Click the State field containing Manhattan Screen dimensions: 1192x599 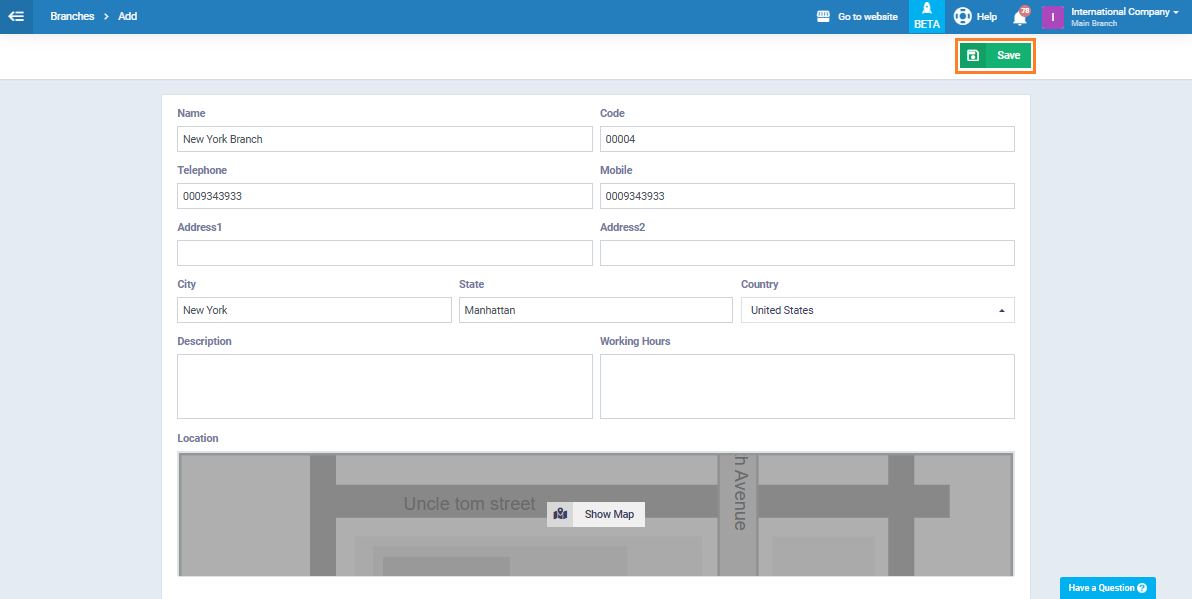coord(595,310)
